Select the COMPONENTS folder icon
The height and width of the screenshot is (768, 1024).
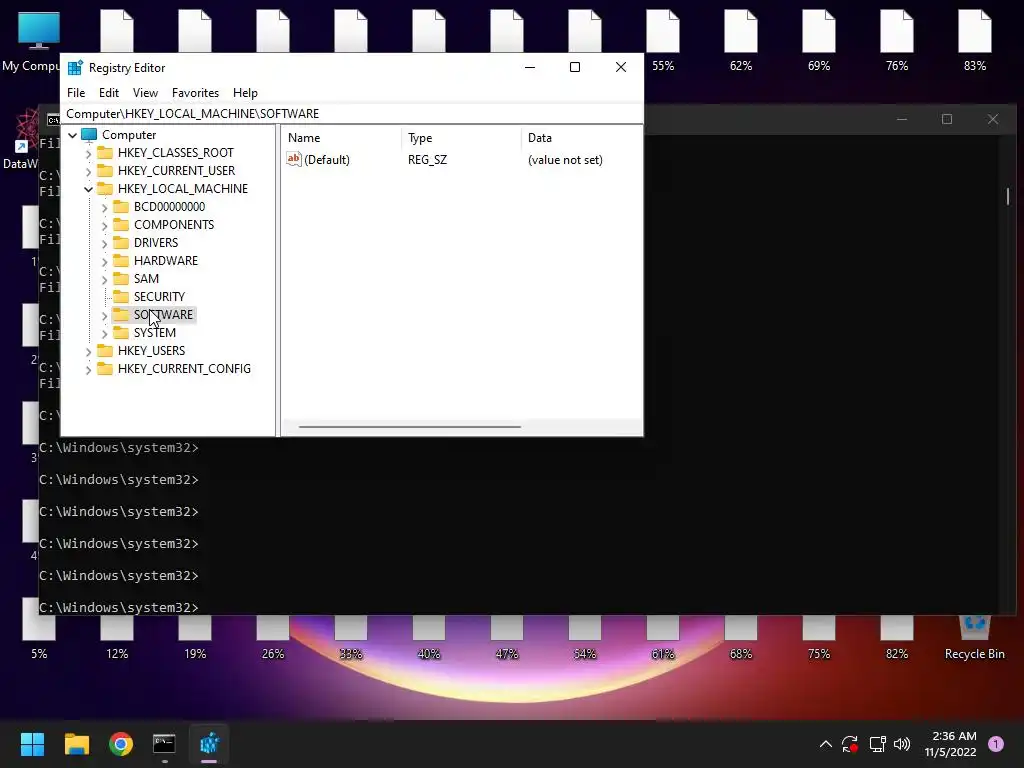121,225
